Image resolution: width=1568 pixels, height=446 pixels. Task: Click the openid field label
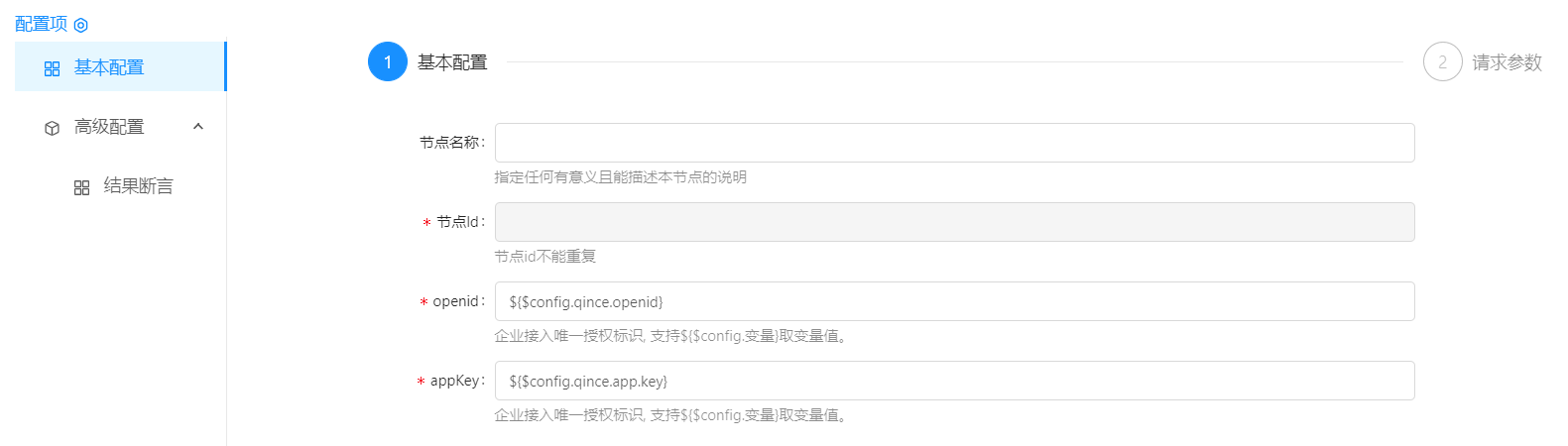tap(457, 301)
